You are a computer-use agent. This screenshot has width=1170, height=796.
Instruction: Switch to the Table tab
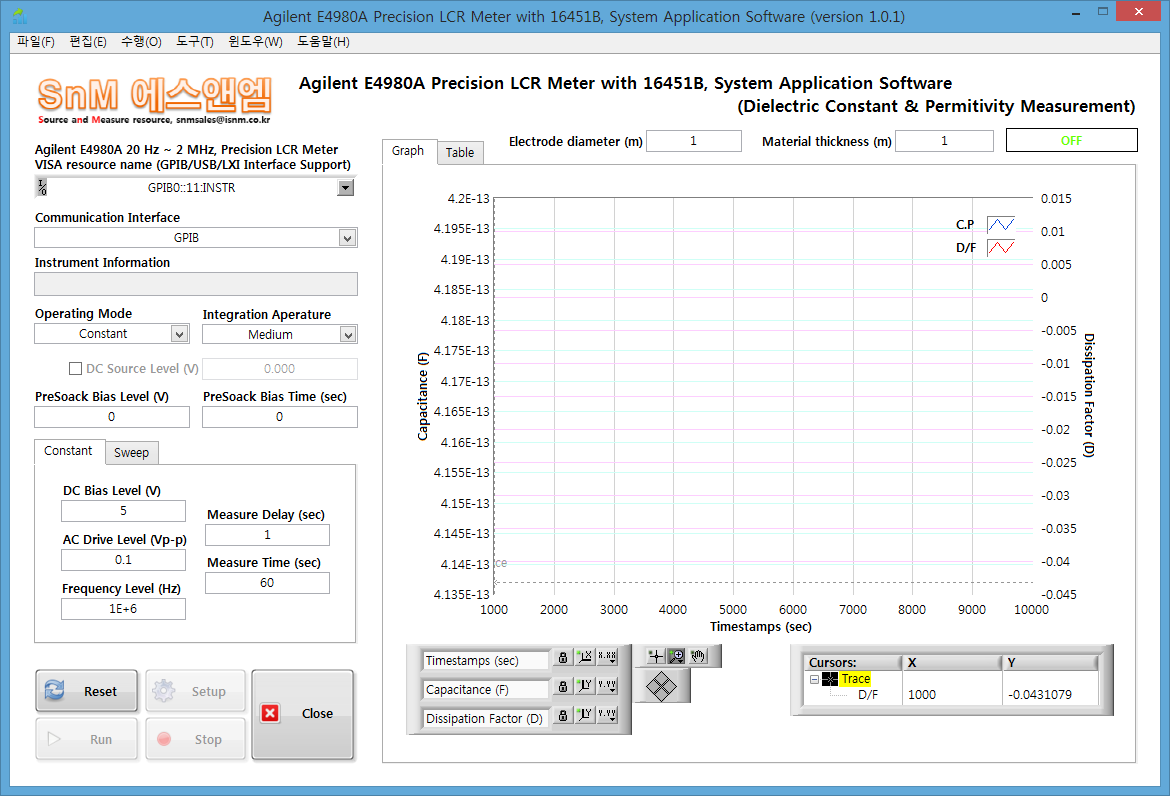pos(460,152)
